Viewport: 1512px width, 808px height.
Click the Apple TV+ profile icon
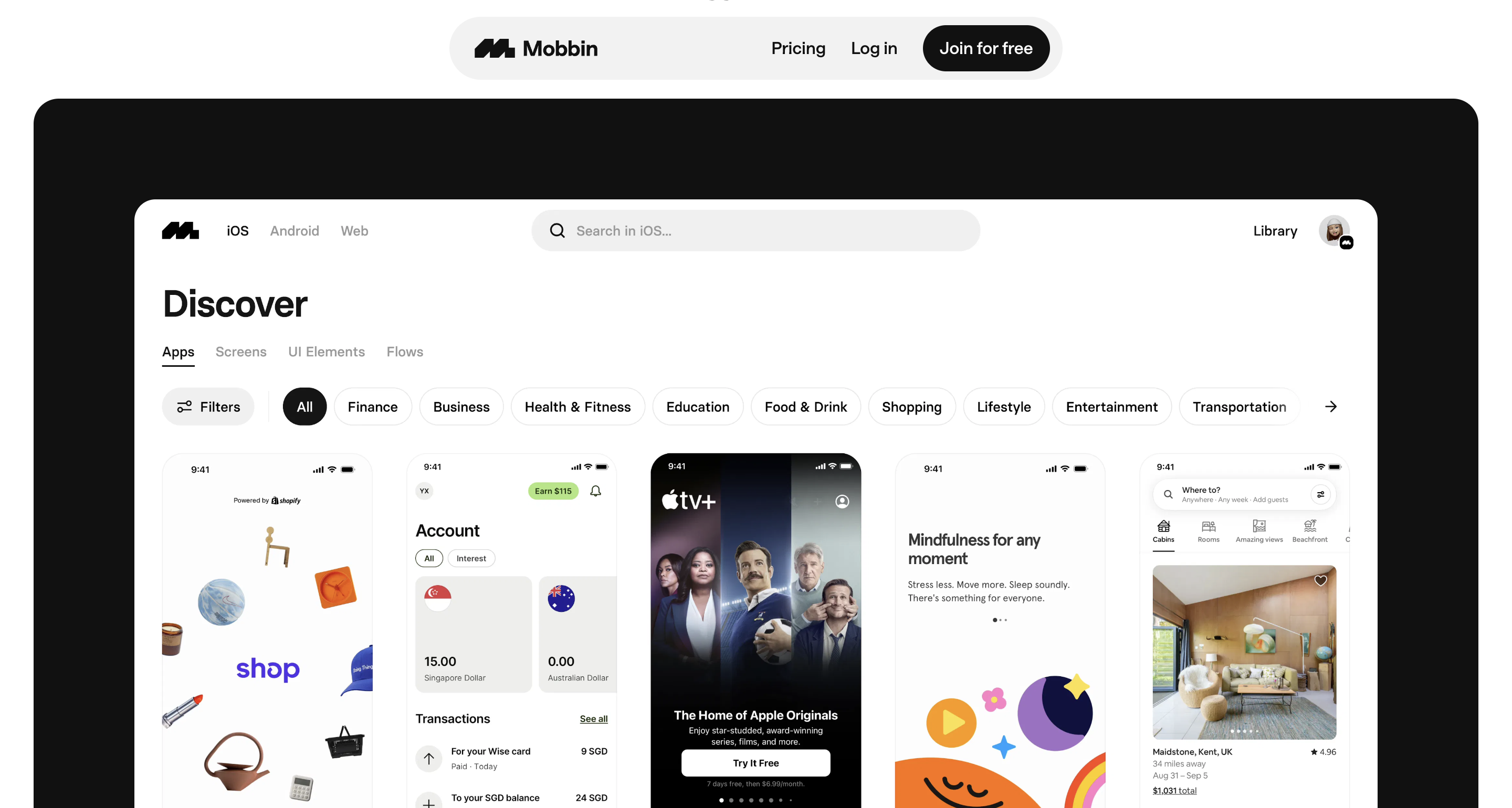click(842, 501)
